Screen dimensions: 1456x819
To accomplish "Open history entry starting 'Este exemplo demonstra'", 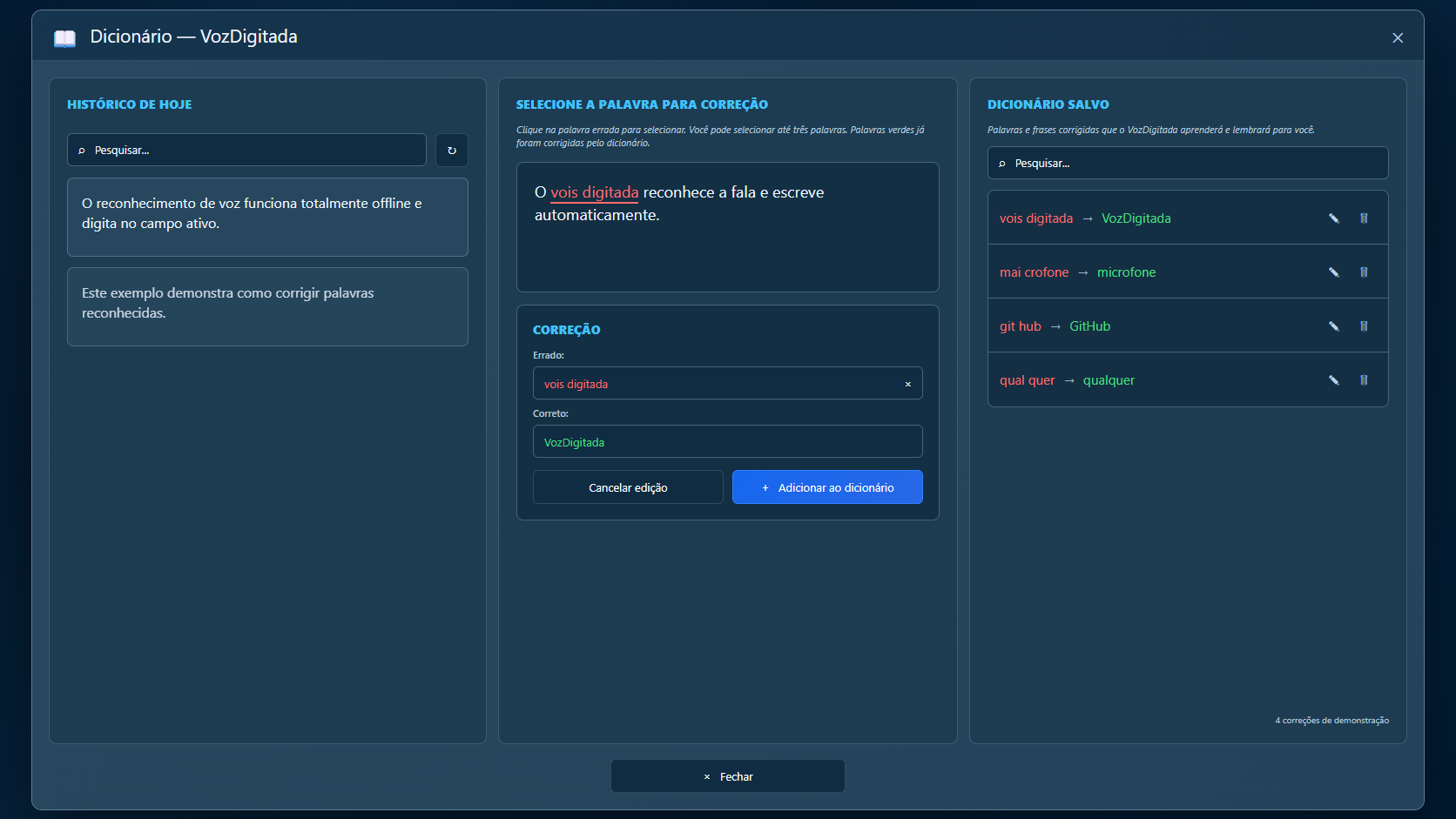I will [x=267, y=306].
